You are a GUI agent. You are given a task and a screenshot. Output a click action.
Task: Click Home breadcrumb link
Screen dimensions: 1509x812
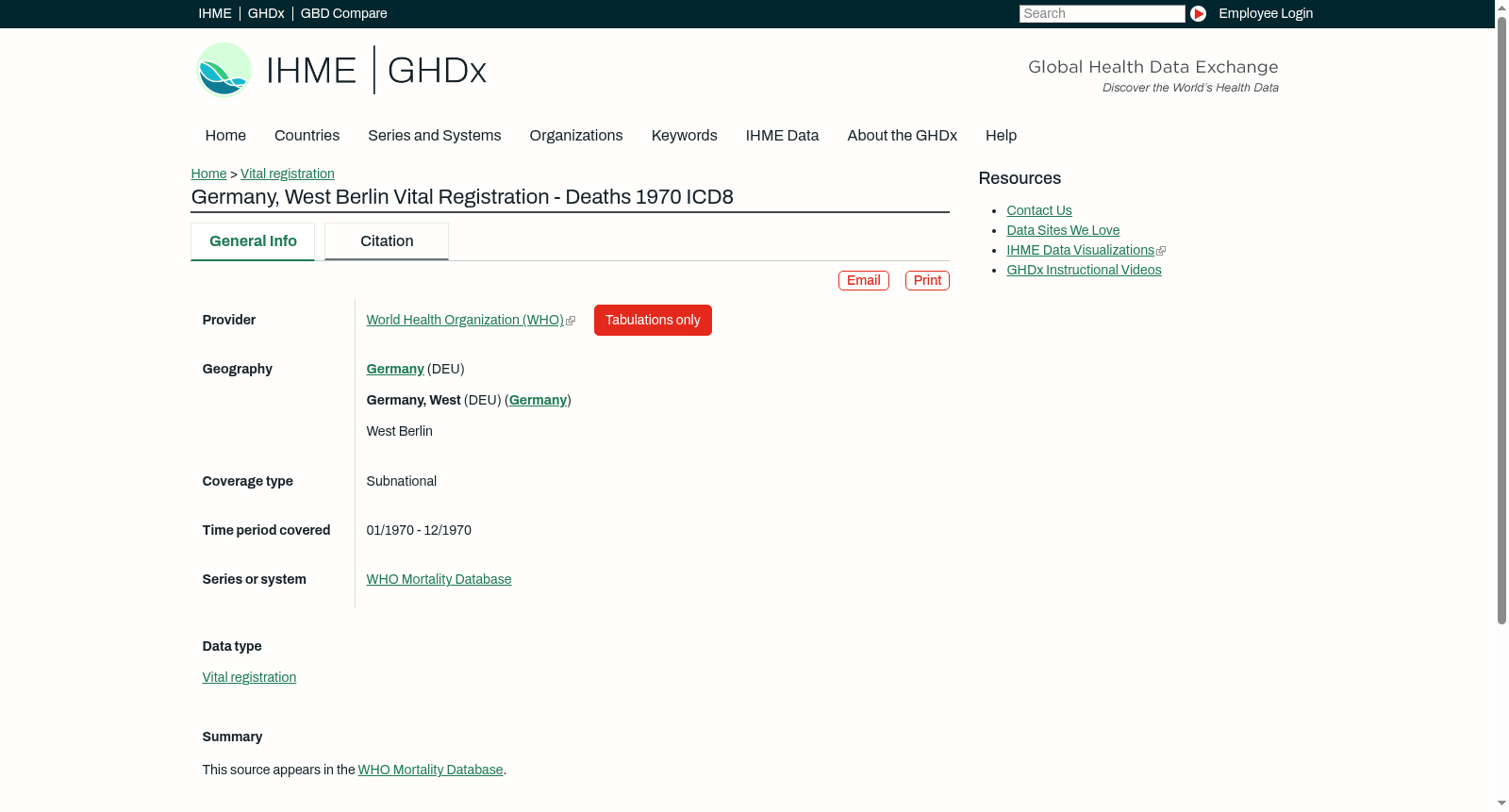pos(208,174)
